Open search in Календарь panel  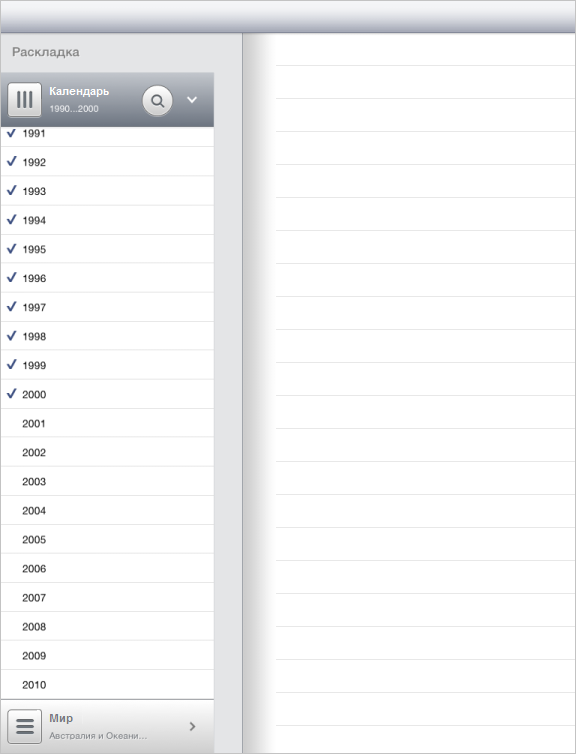157,101
